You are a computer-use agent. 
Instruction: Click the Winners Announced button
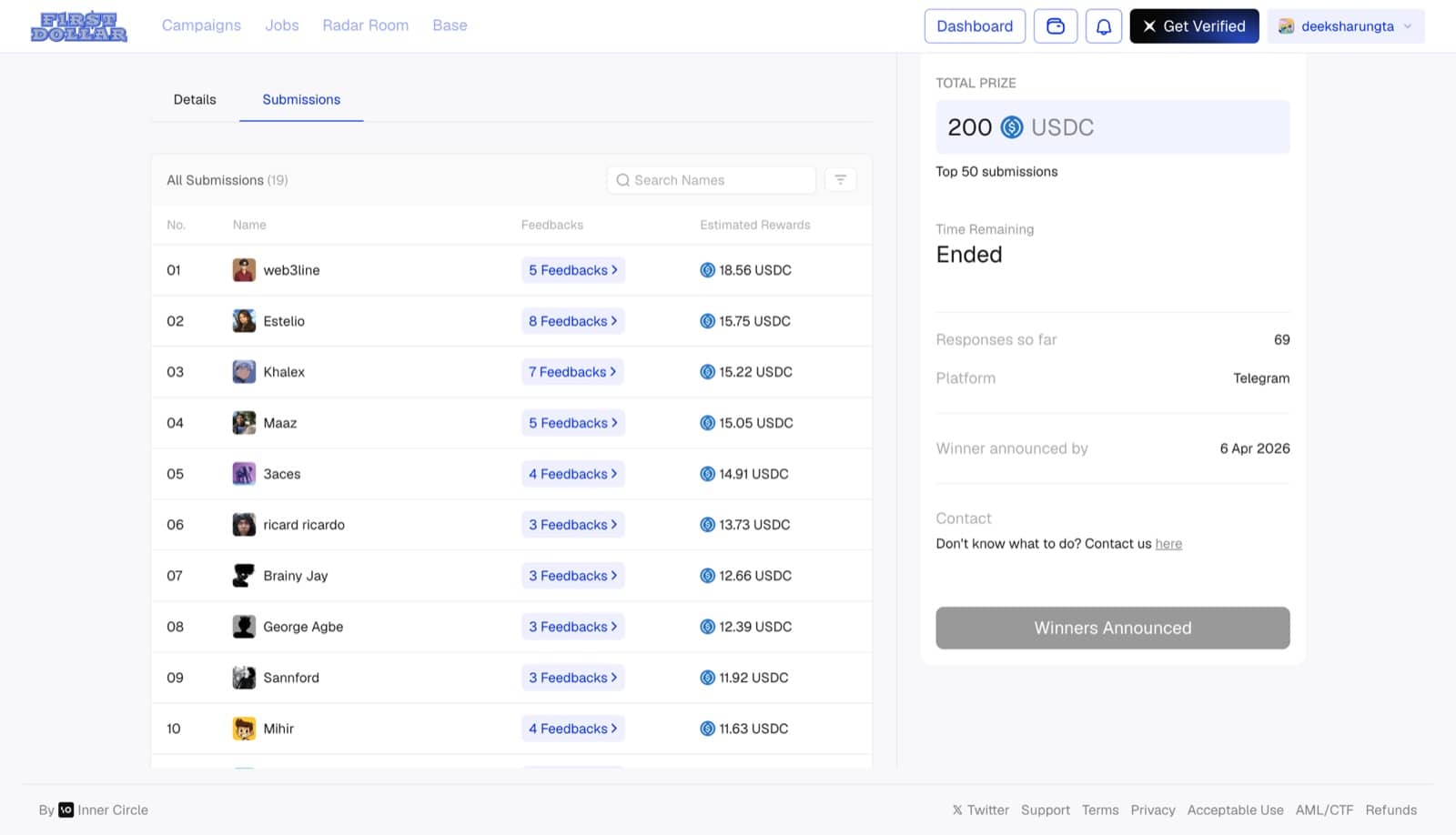(1113, 628)
